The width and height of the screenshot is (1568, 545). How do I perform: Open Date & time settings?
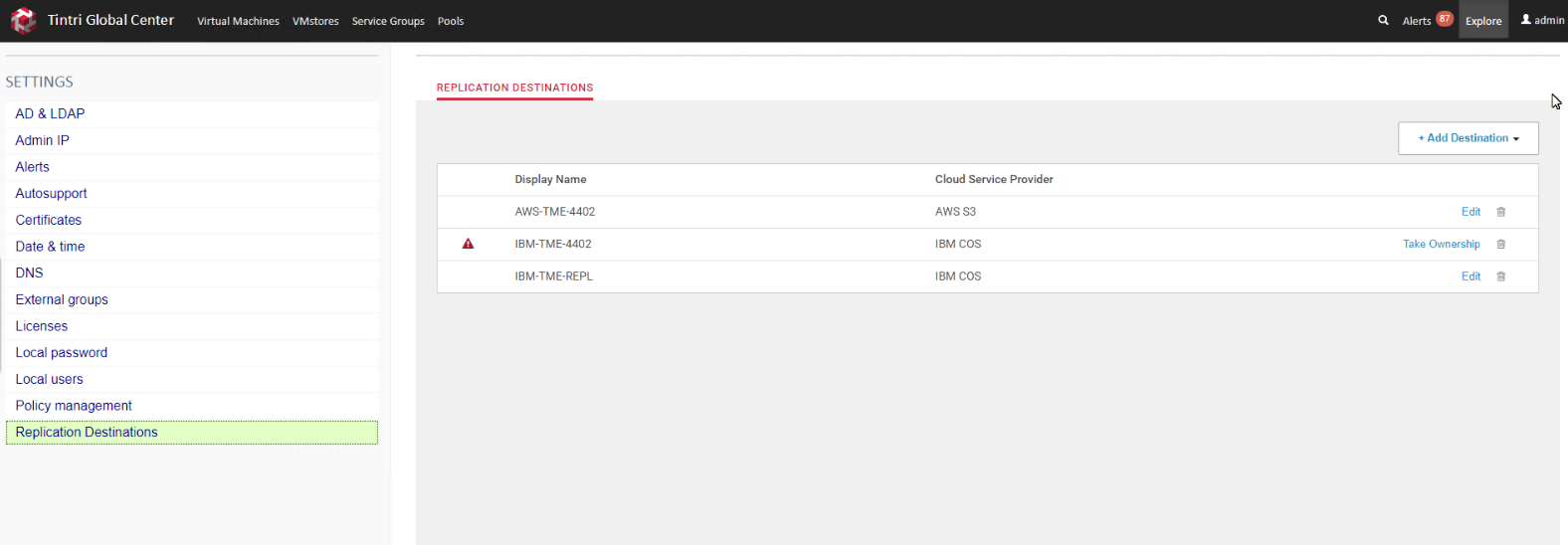(192, 247)
